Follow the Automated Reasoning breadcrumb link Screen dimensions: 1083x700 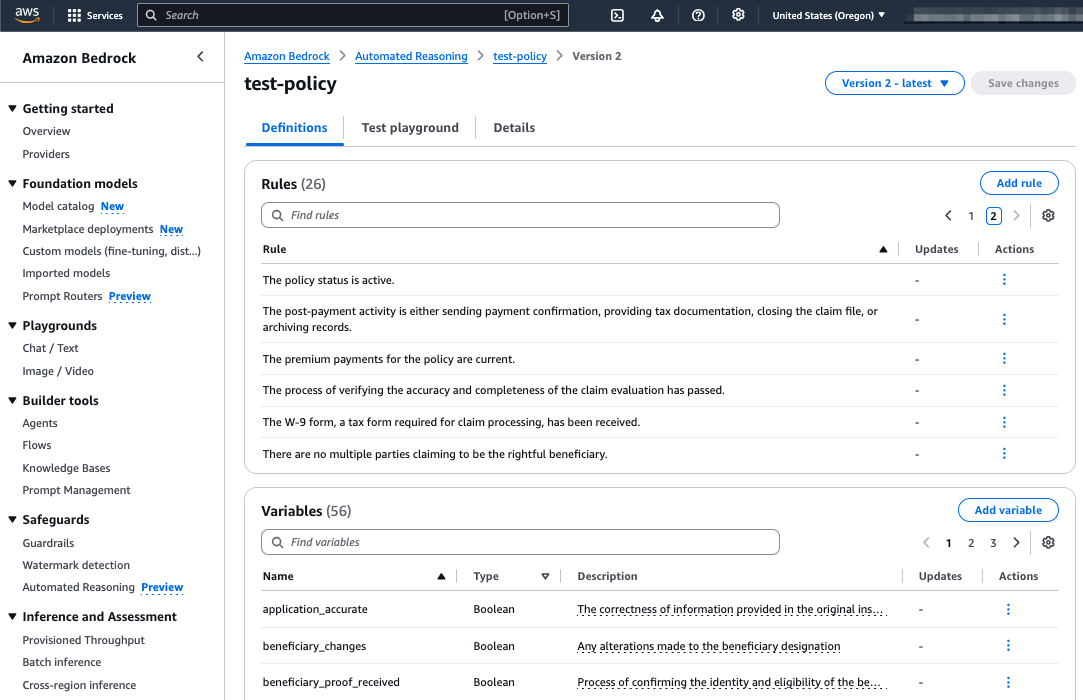[x=411, y=56]
